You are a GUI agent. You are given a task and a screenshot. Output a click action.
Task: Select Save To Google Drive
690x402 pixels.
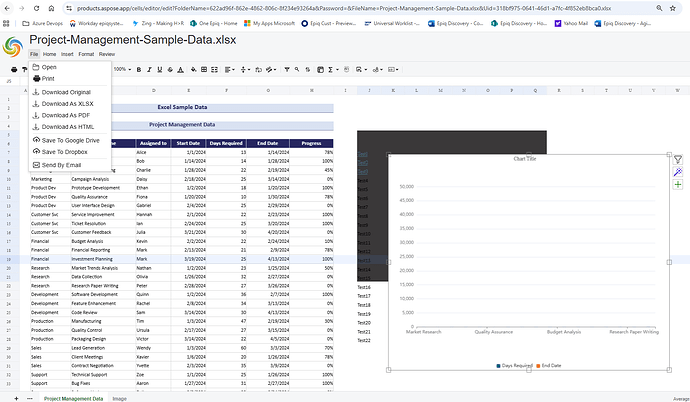coord(70,140)
